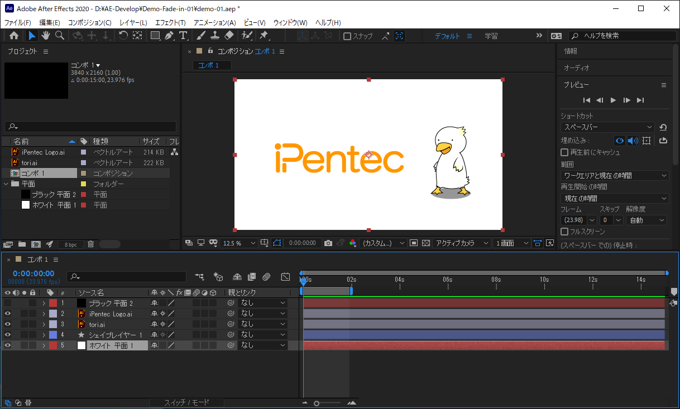The width and height of the screenshot is (680, 409).
Task: Select the Type text tool
Action: (x=183, y=36)
